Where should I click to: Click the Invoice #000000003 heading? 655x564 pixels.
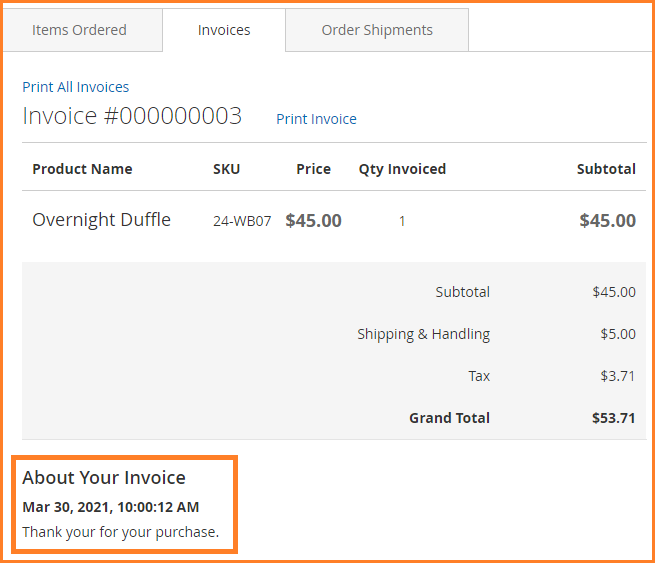click(132, 116)
